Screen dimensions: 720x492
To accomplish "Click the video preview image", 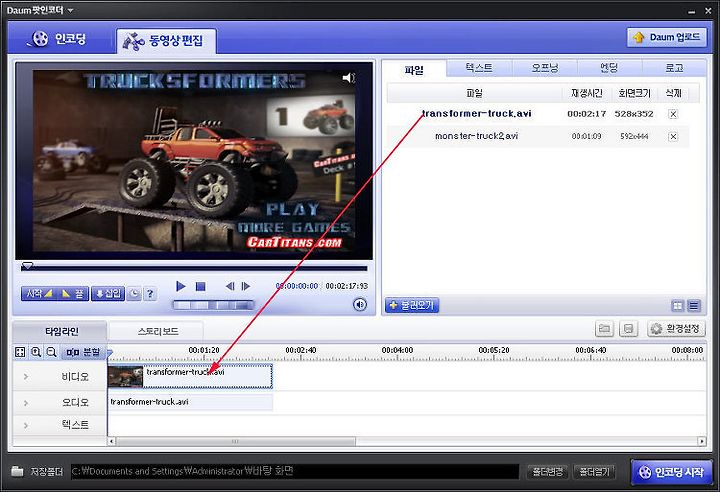I will pos(194,161).
